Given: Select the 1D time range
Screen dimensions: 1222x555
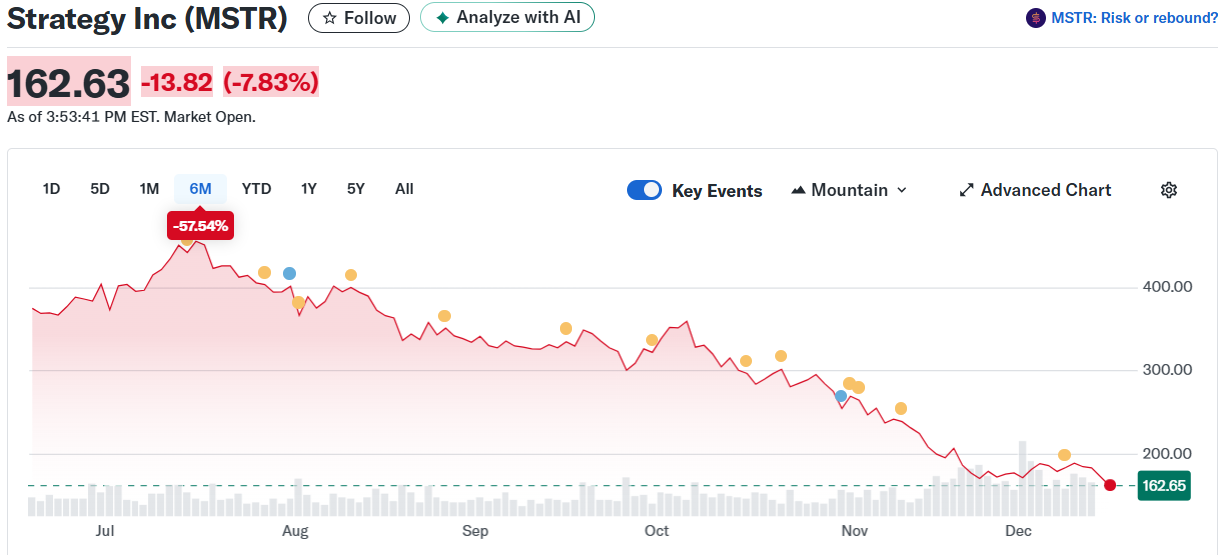Looking at the screenshot, I should [51, 189].
